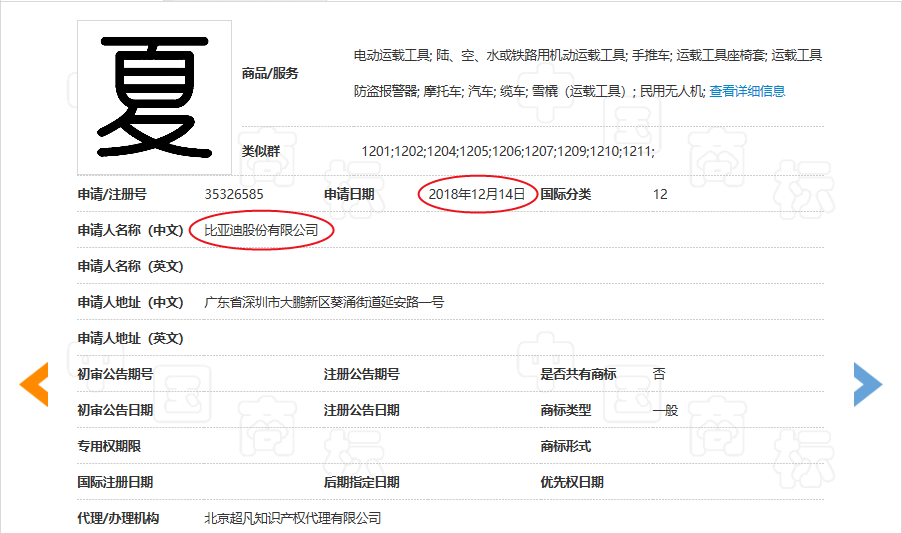
Task: Go to previous trademark with orange arrow
Action: (34, 384)
